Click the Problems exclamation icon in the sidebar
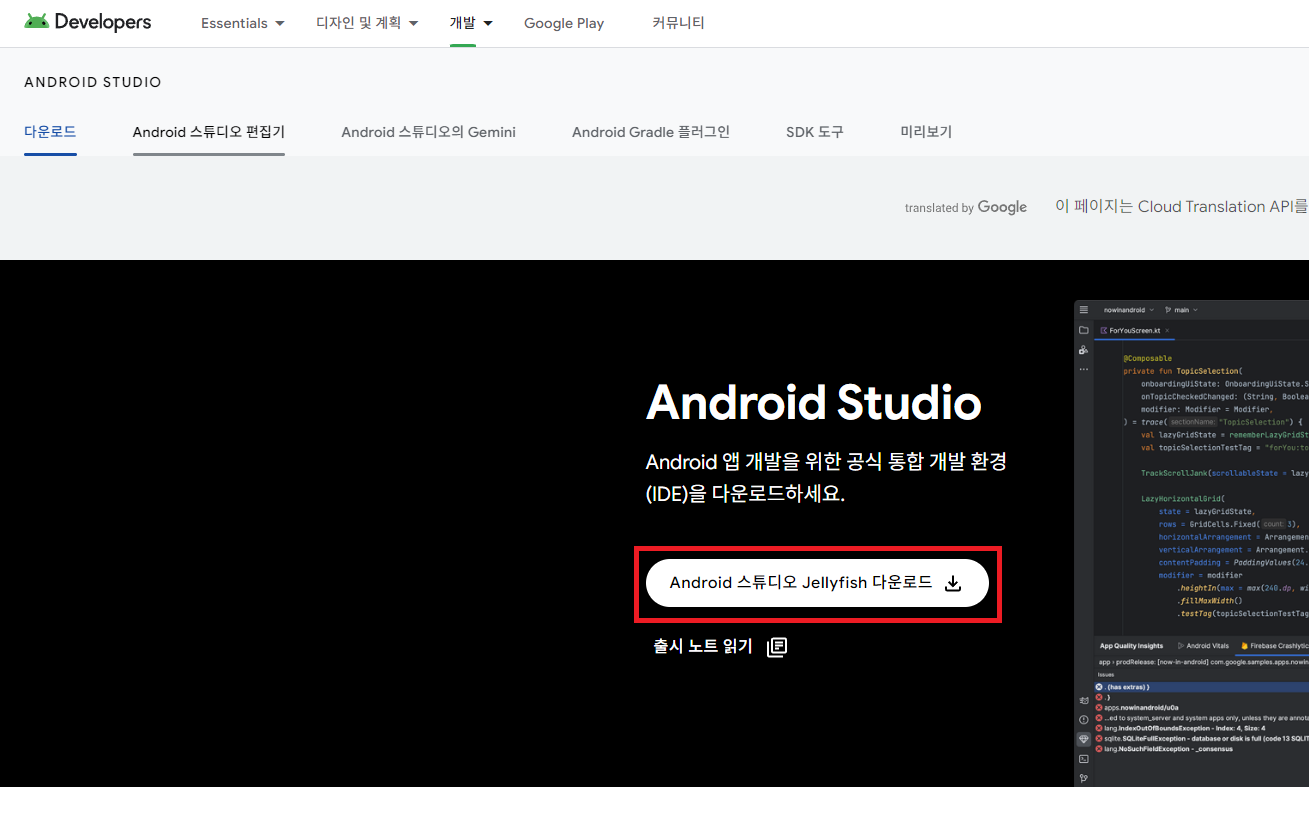 [x=1084, y=718]
